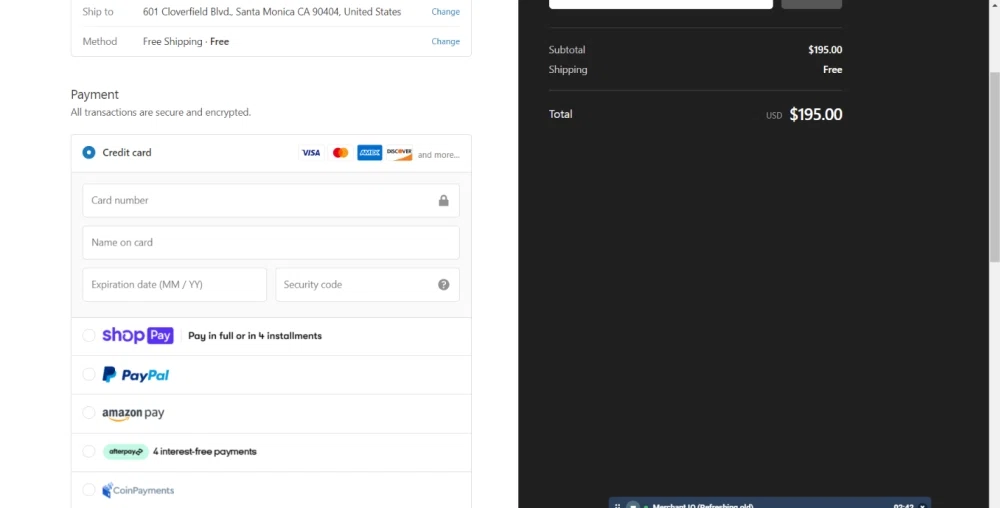Screen dimensions: 1000x508
Task: Show more card types via 'and more...'
Action: [438, 155]
